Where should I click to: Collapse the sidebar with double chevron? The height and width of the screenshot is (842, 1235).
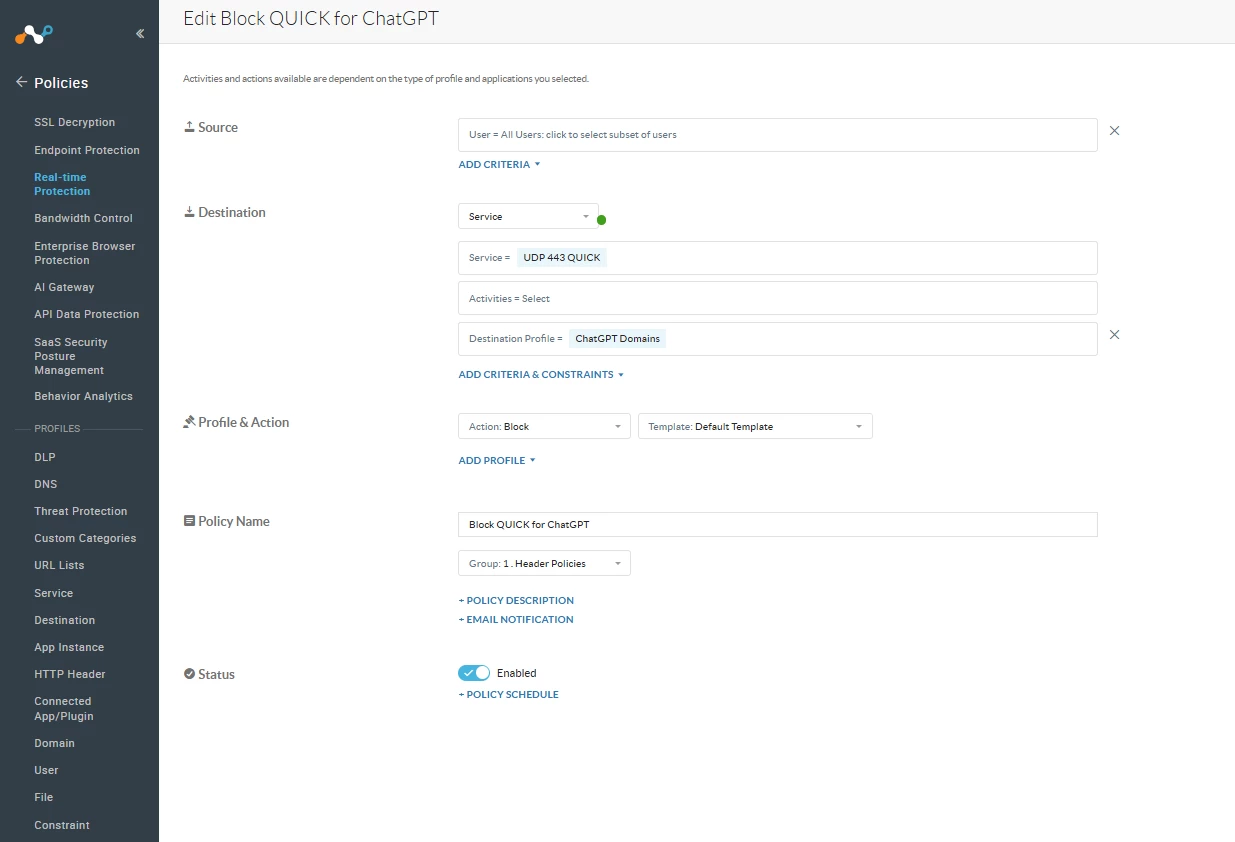click(140, 34)
